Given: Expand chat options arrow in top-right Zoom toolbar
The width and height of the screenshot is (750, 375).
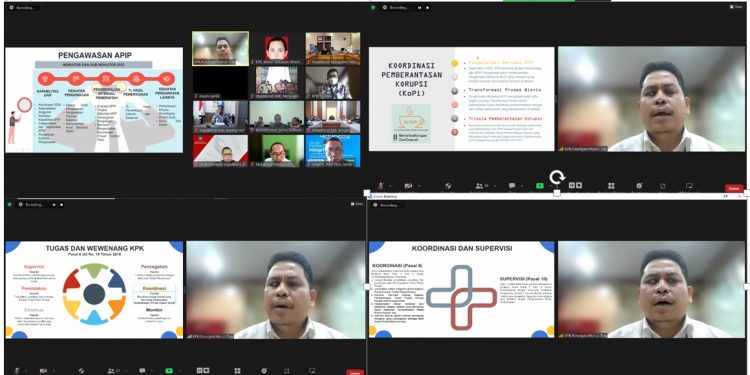Looking at the screenshot, I should [x=522, y=186].
